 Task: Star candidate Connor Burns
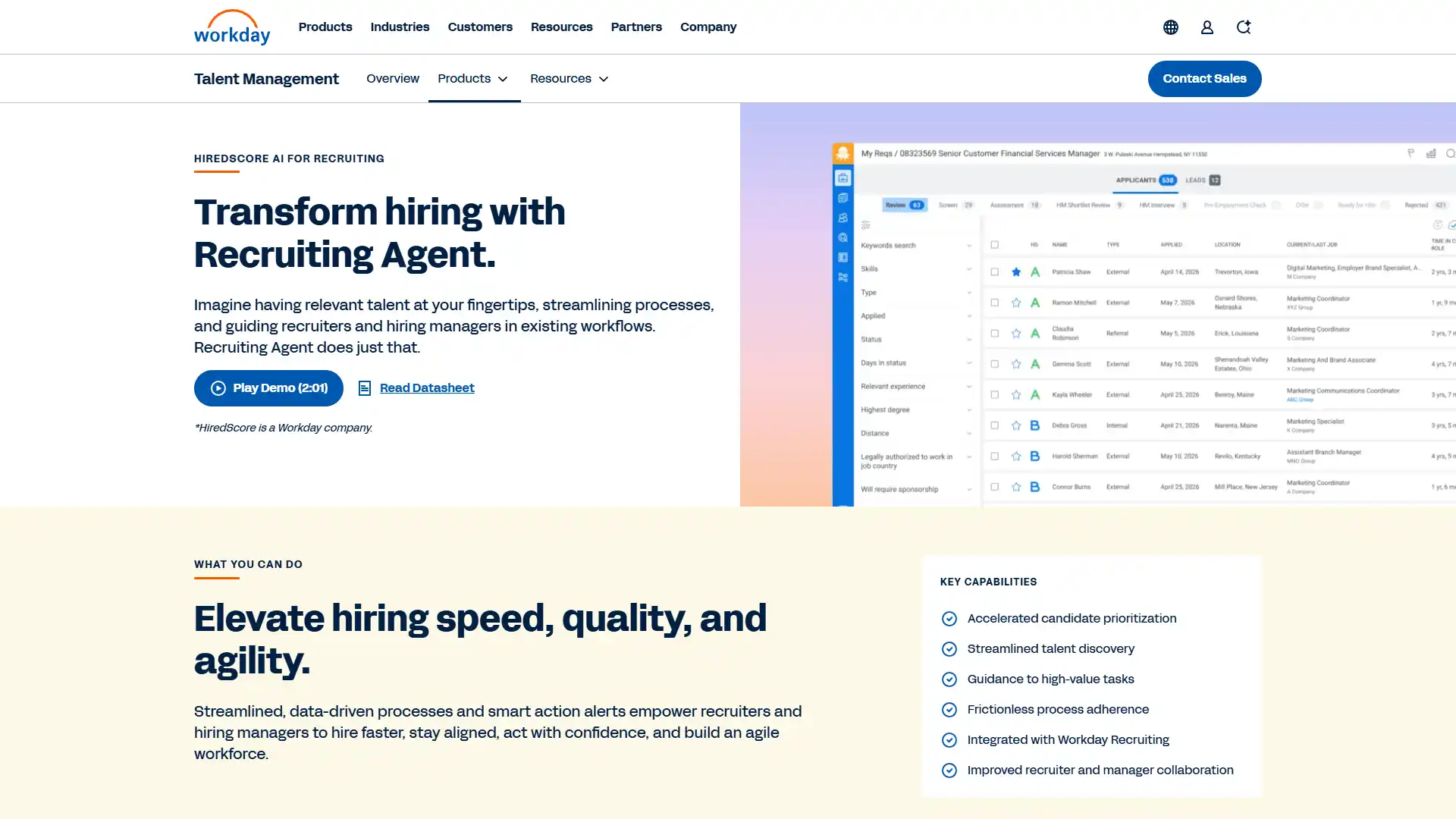point(1016,487)
